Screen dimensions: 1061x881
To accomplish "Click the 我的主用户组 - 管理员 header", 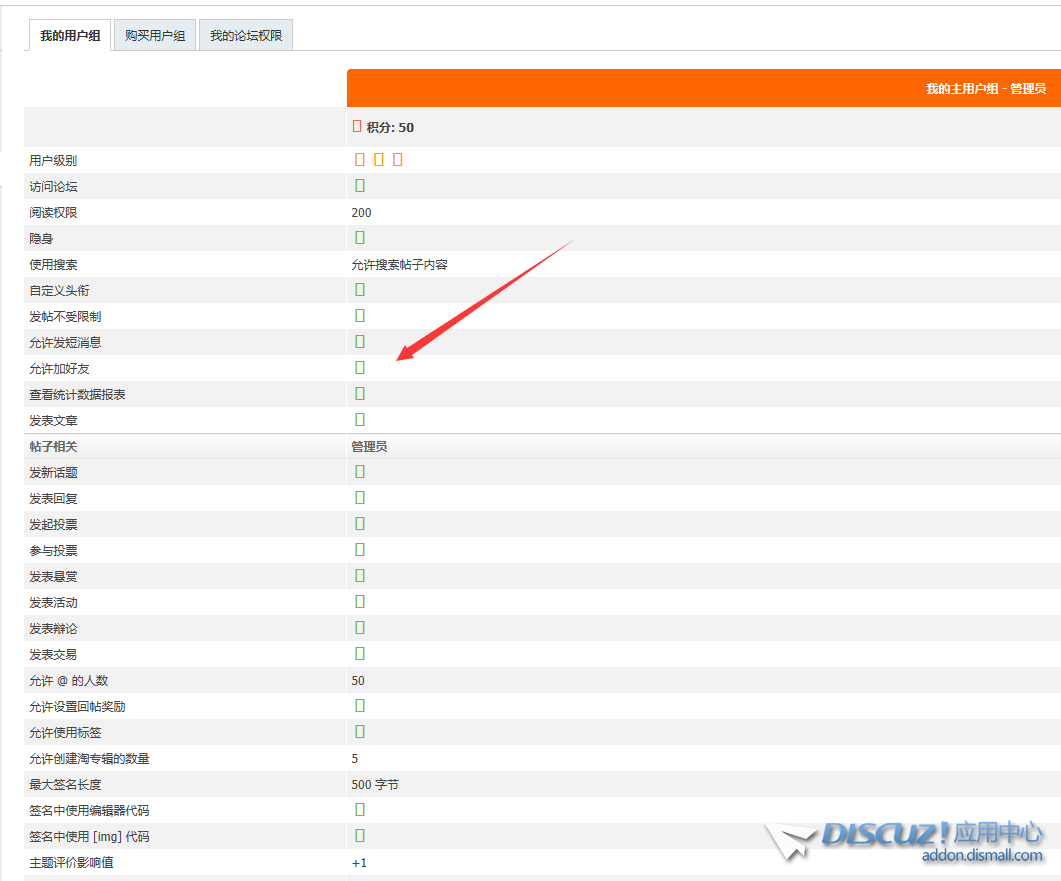I will point(985,88).
